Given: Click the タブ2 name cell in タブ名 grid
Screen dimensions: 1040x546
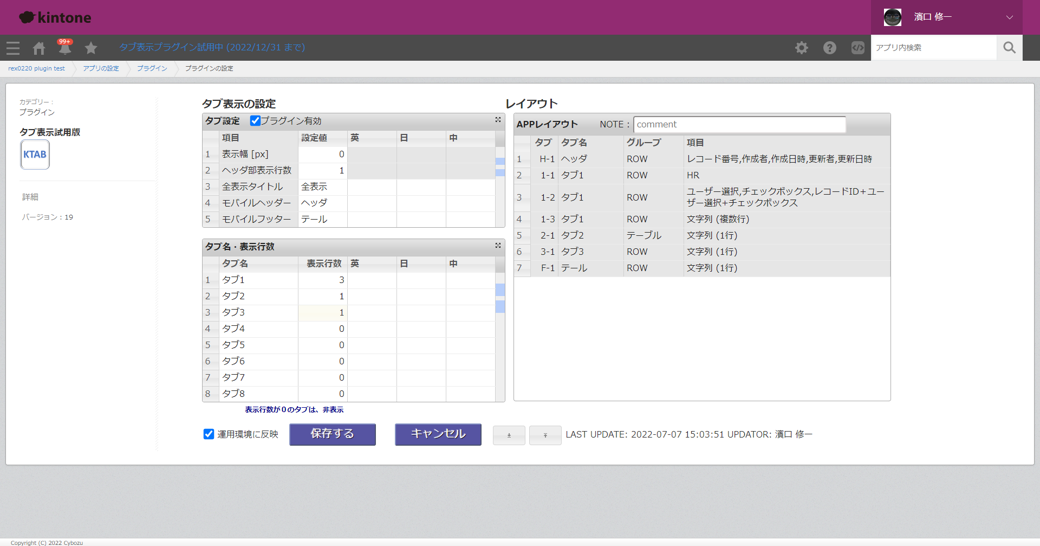Looking at the screenshot, I should tap(258, 296).
